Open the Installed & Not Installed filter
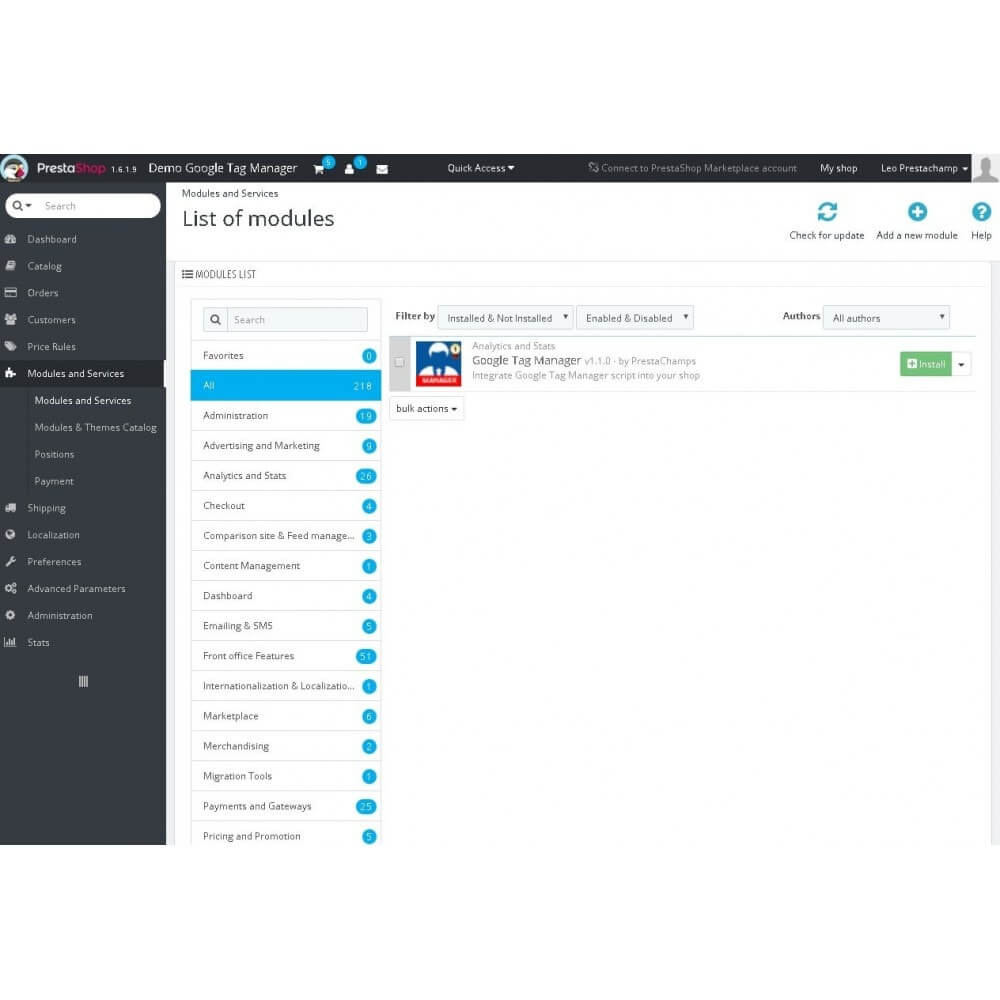1000x1000 pixels. tap(505, 318)
